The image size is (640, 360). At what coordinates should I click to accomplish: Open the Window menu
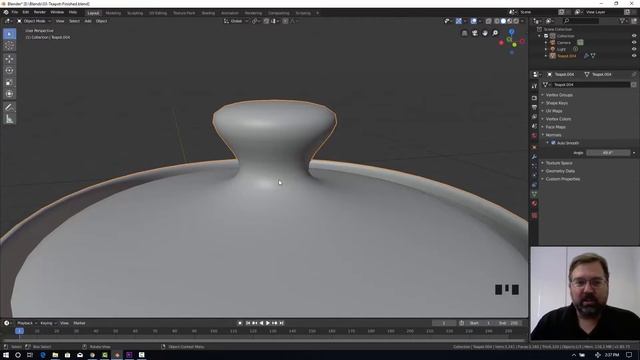coord(57,12)
